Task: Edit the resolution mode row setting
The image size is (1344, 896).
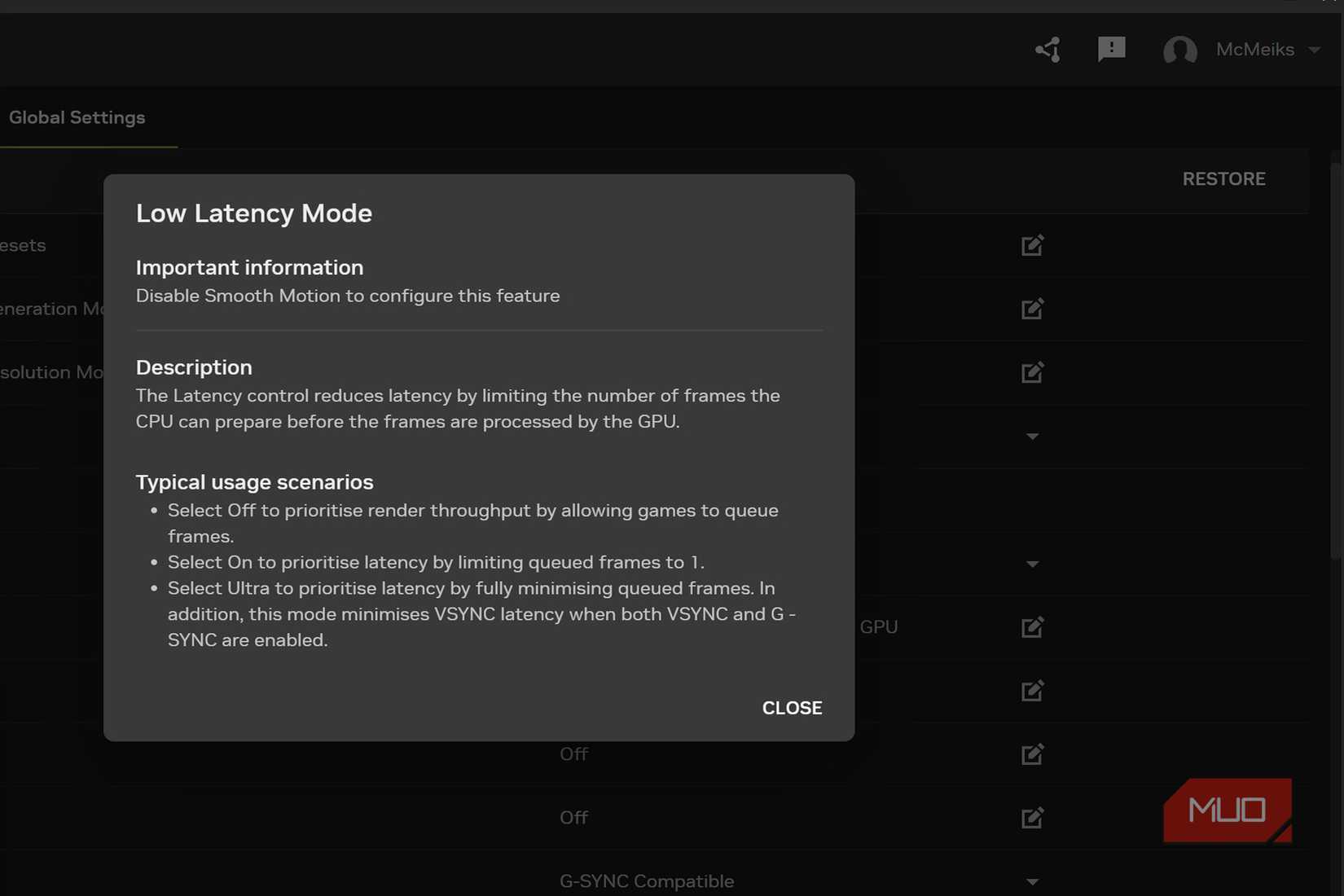Action: 1032,372
